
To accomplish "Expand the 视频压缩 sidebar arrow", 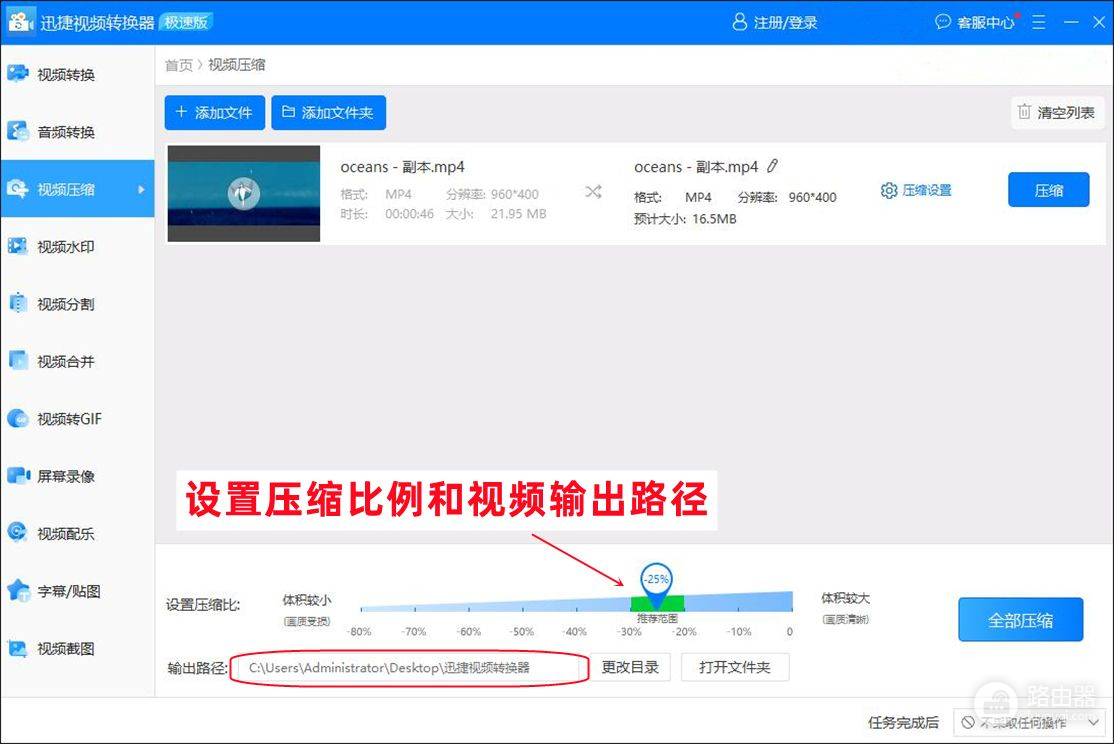I will (x=141, y=189).
